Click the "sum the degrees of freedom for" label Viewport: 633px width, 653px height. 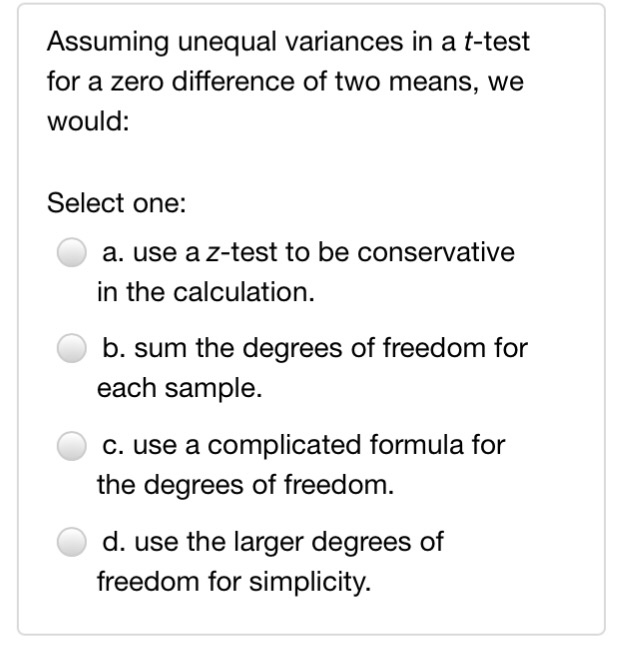(x=331, y=348)
